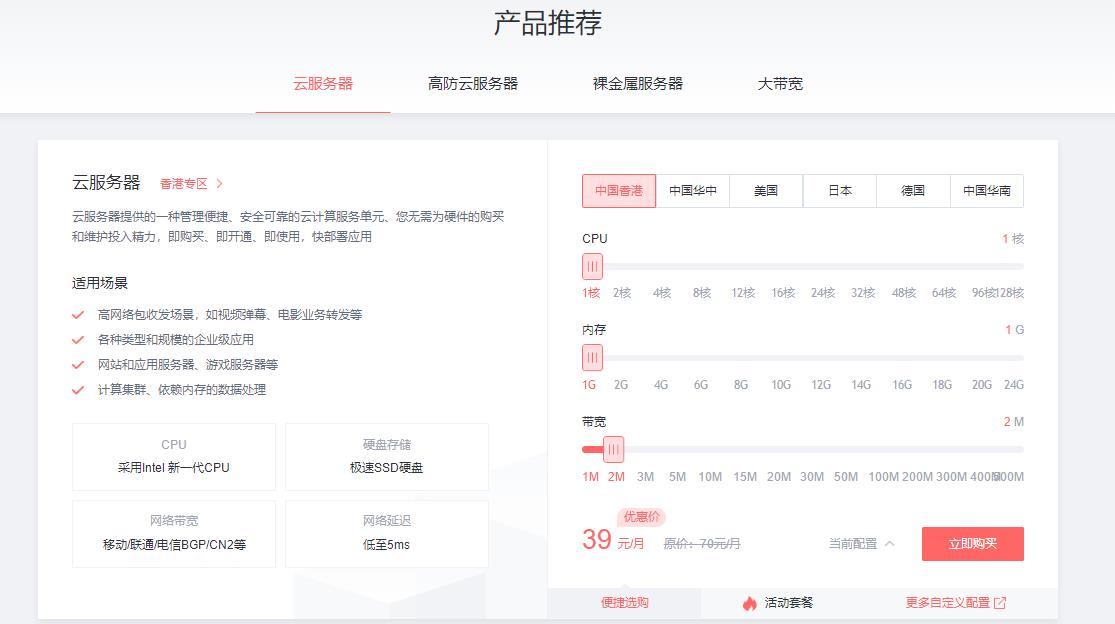This screenshot has height=624, width=1115.
Task: Set CPU to 48核
Action: 904,293
